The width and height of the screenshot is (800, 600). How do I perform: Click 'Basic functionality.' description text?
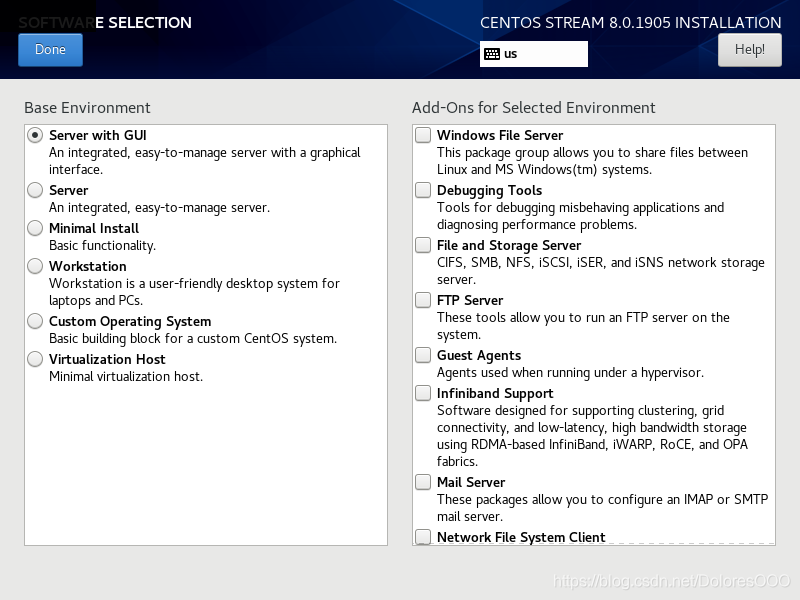click(x=103, y=245)
